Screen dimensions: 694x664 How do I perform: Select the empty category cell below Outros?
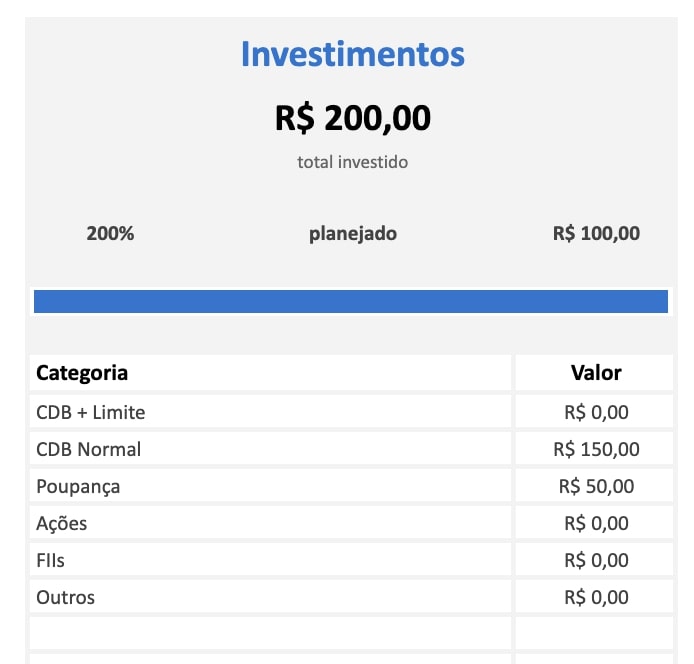pyautogui.click(x=270, y=634)
